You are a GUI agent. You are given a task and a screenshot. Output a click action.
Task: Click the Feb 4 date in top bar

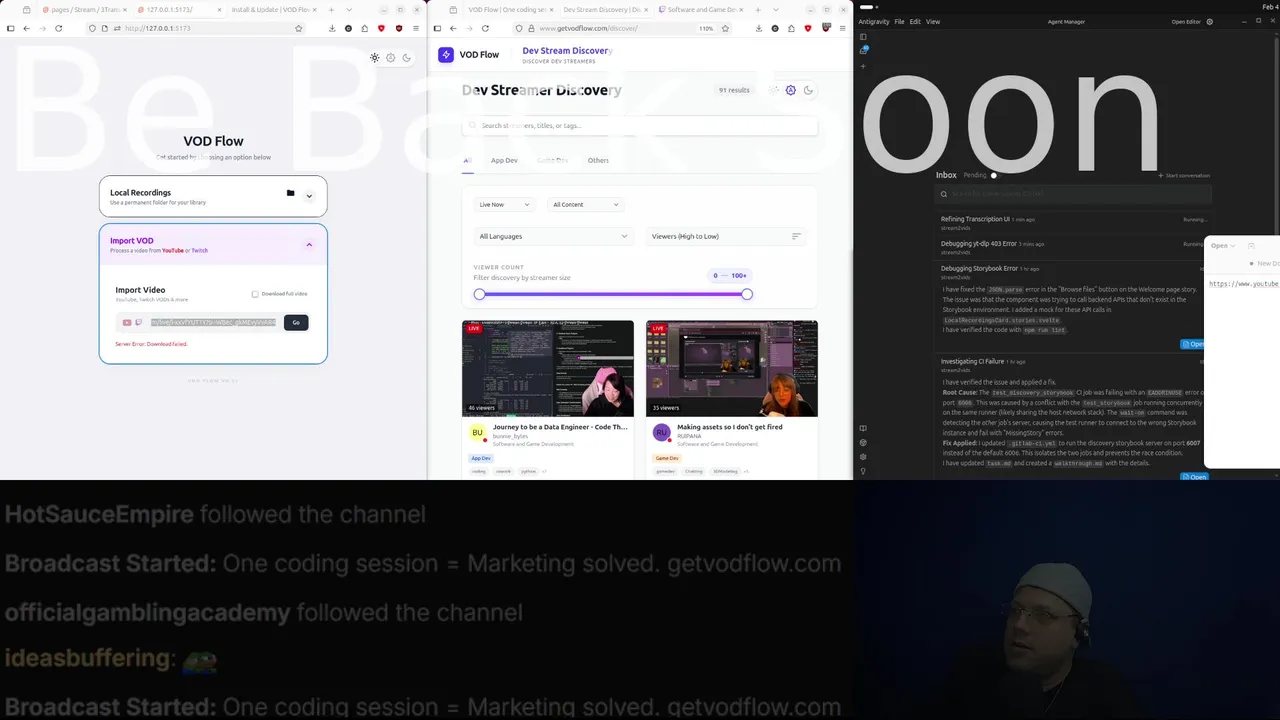(x=1270, y=6)
